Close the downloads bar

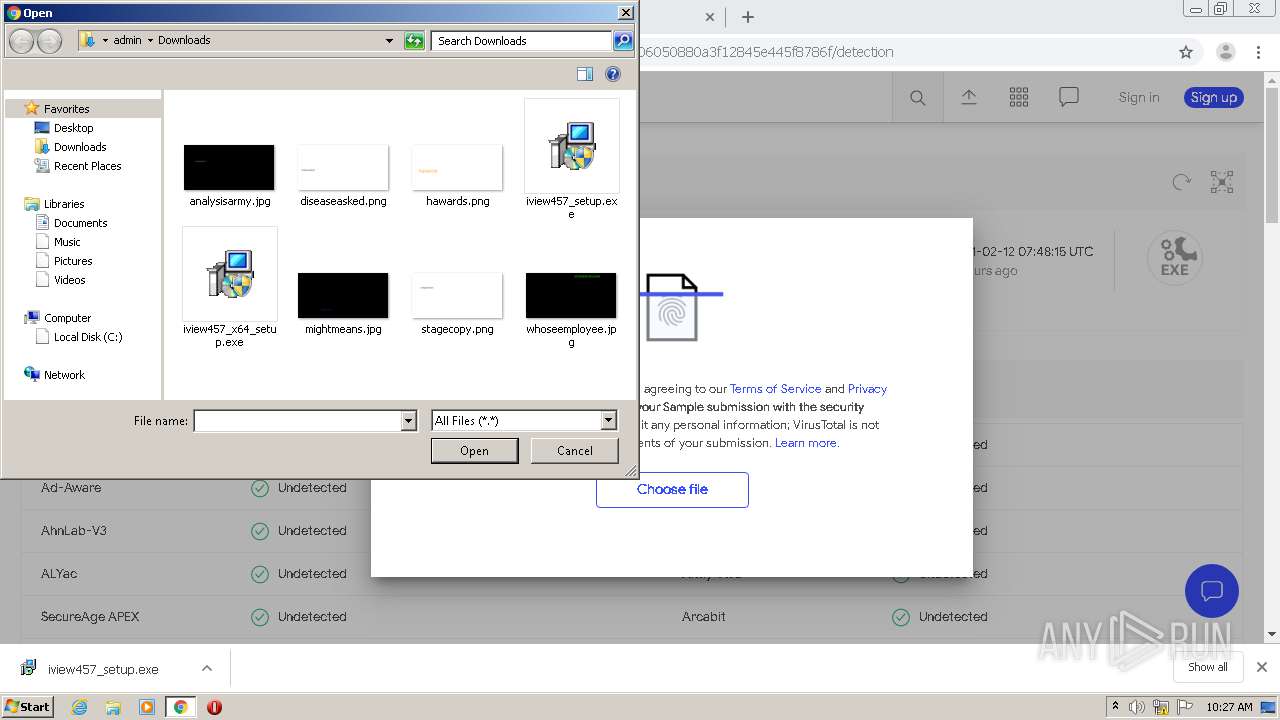tap(1262, 667)
